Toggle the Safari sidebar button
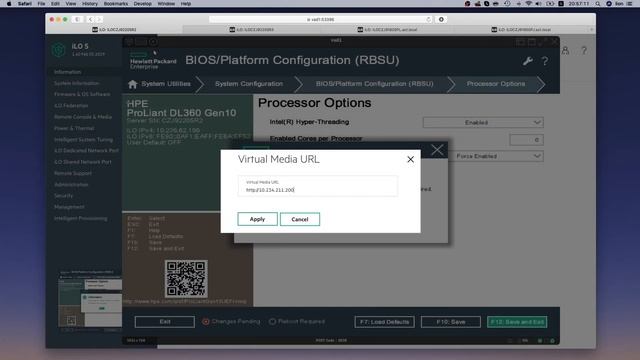 (77, 19)
